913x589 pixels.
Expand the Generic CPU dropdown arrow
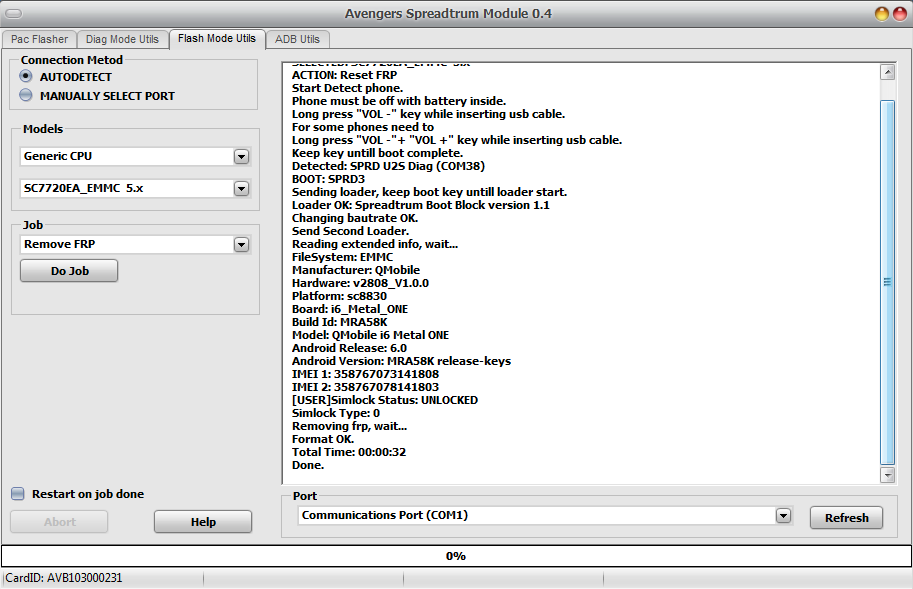coord(241,157)
